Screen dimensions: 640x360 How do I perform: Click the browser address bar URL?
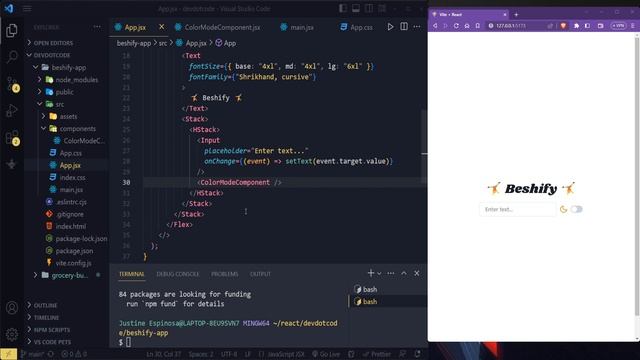point(511,26)
